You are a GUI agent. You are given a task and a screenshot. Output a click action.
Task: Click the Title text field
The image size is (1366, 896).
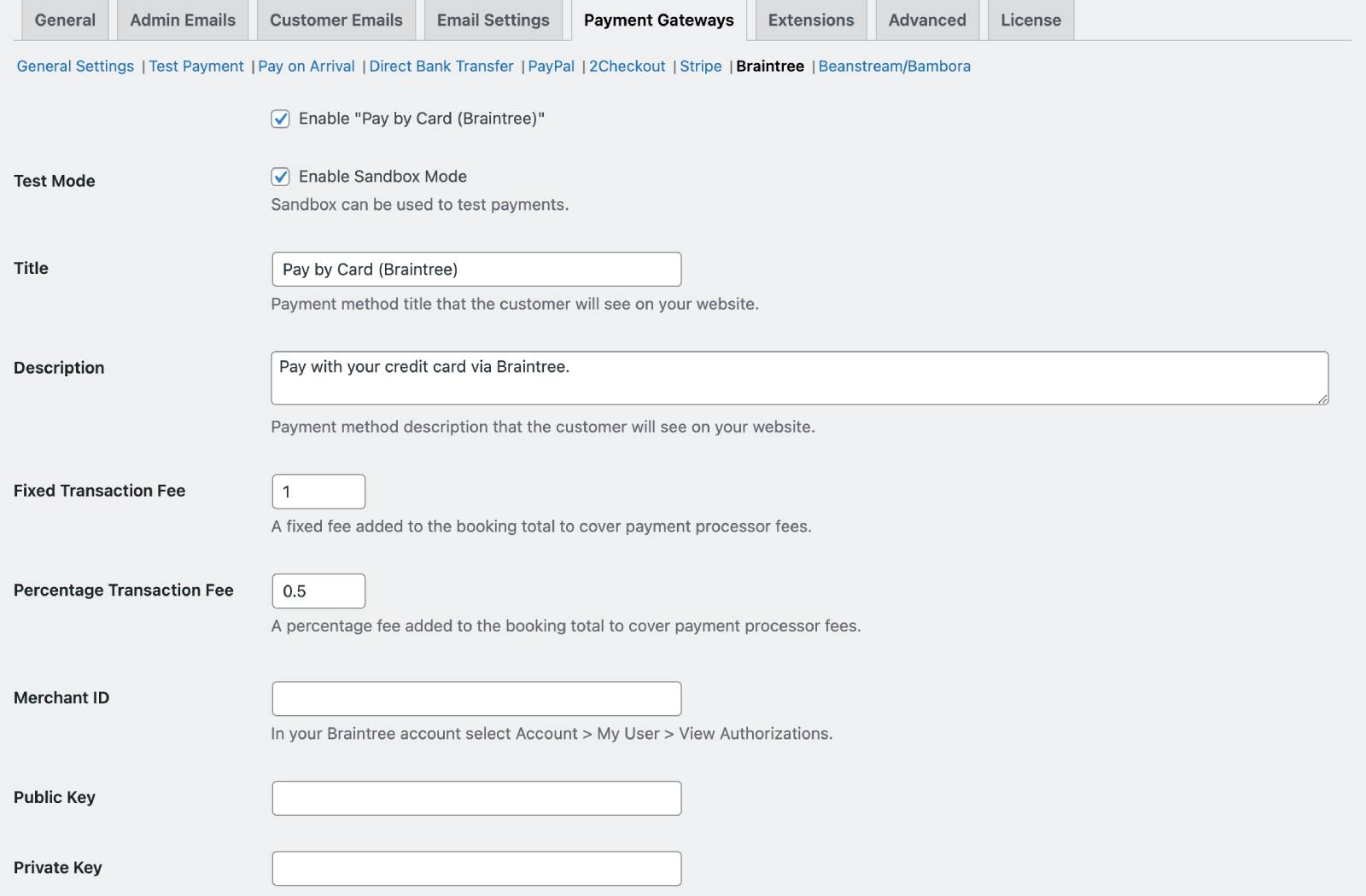[x=476, y=270]
